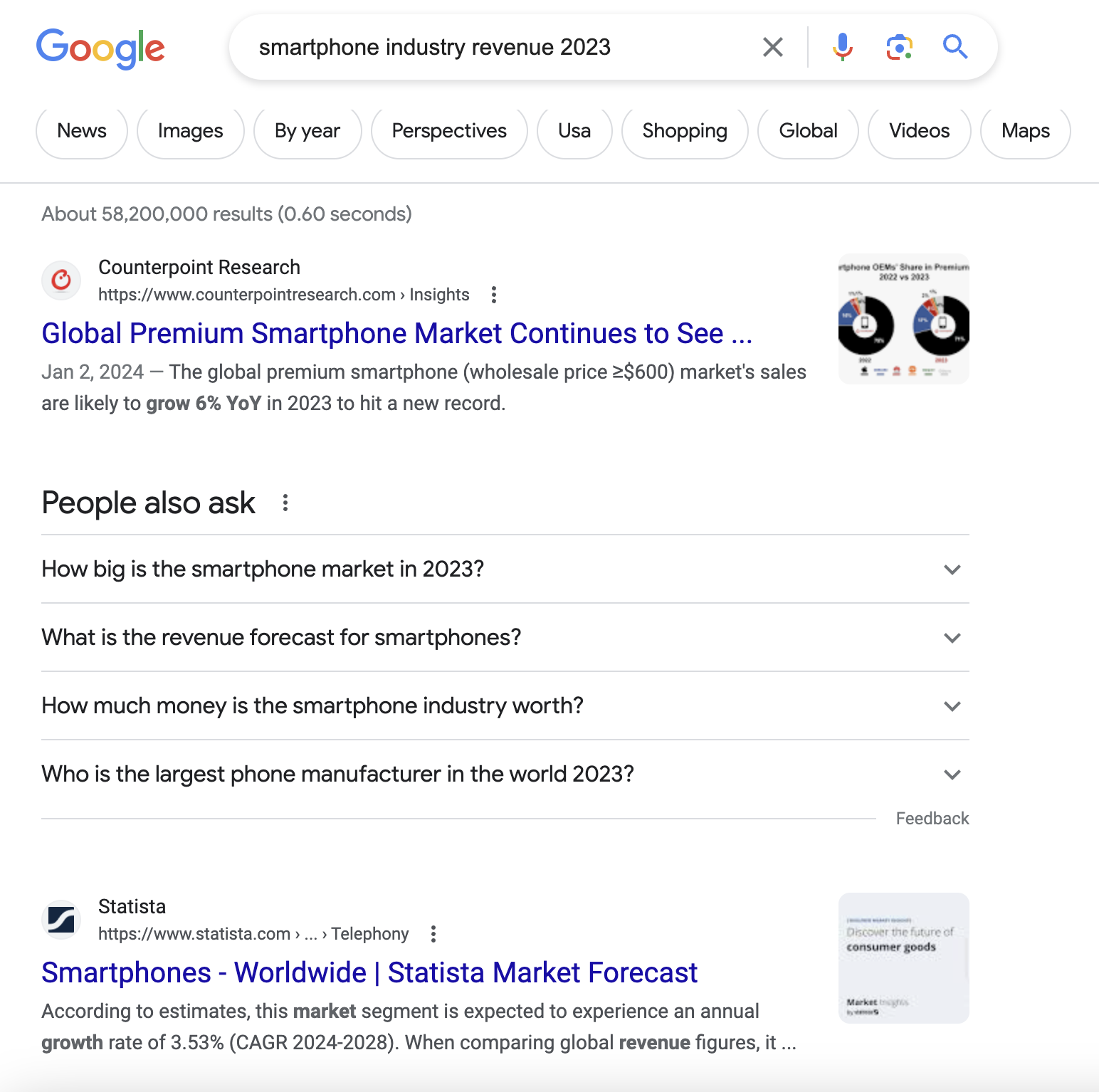
Task: Enable the By year filter
Action: coord(307,131)
